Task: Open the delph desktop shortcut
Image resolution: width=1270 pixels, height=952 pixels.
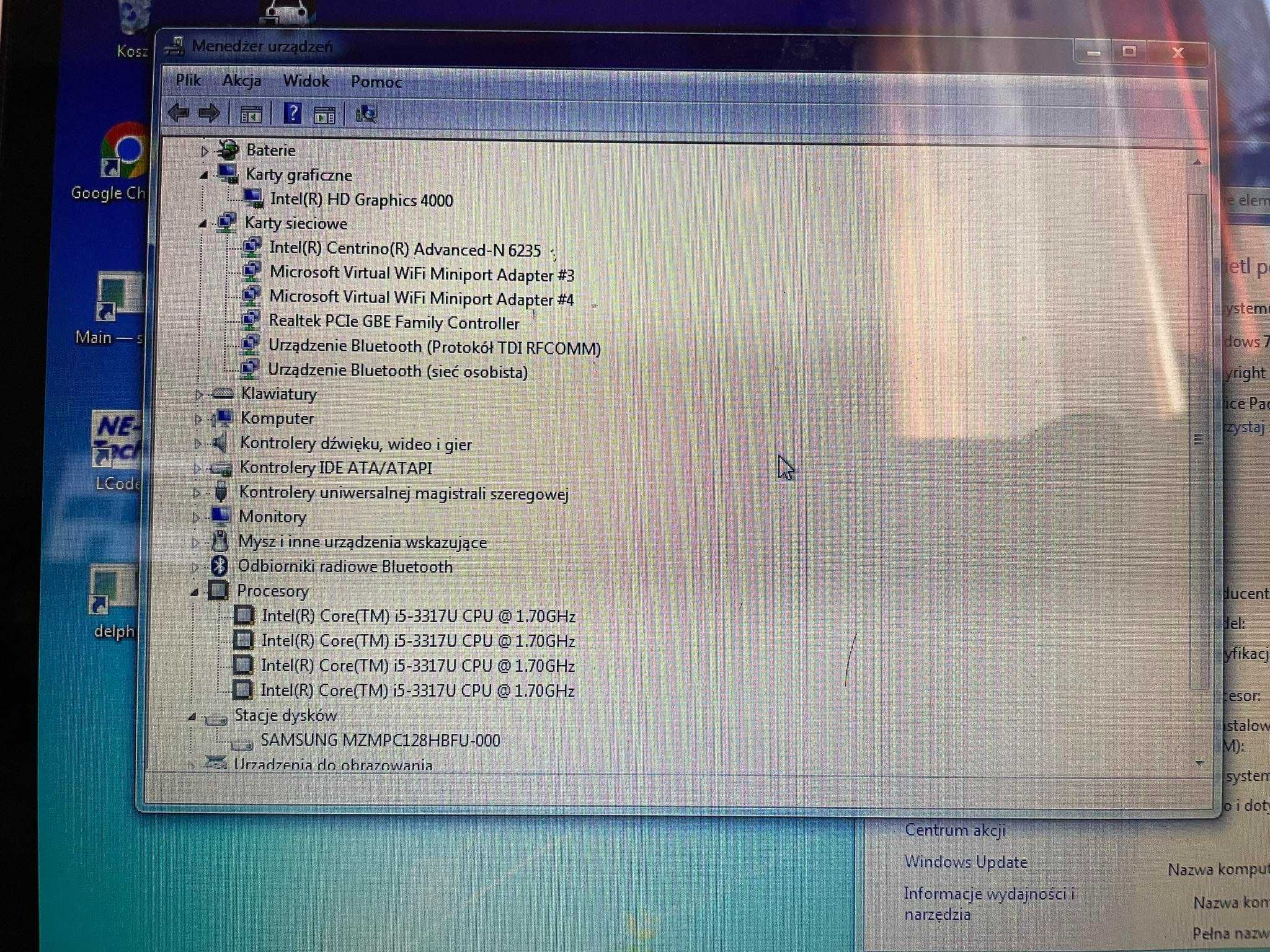Action: 113,601
